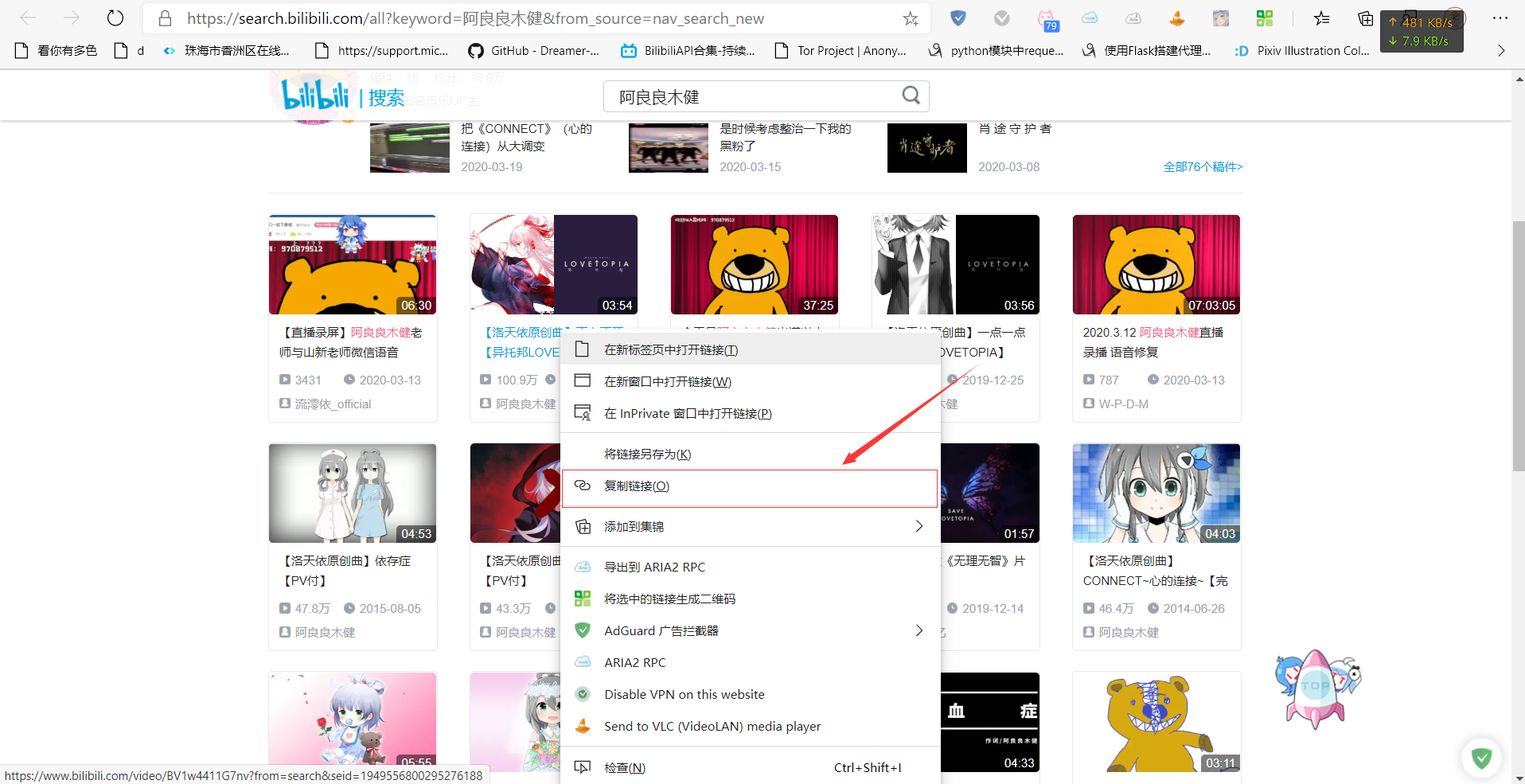The image size is (1525, 784).
Task: Click the search magnifier icon
Action: click(911, 96)
